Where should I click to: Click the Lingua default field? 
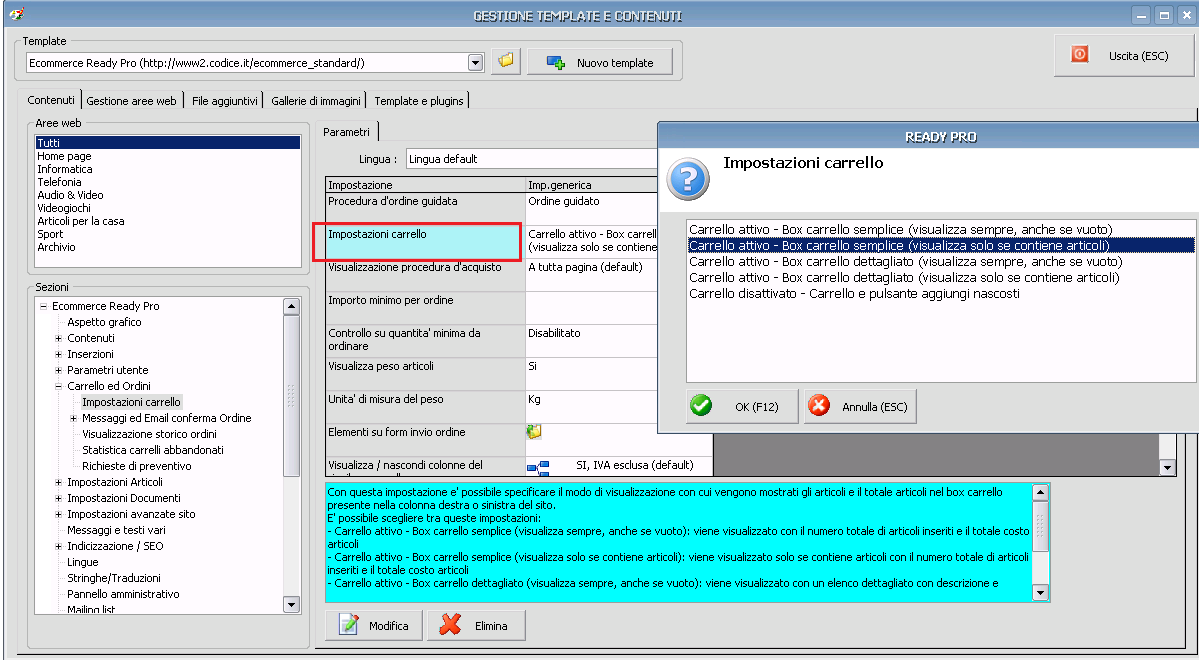pyautogui.click(x=532, y=159)
